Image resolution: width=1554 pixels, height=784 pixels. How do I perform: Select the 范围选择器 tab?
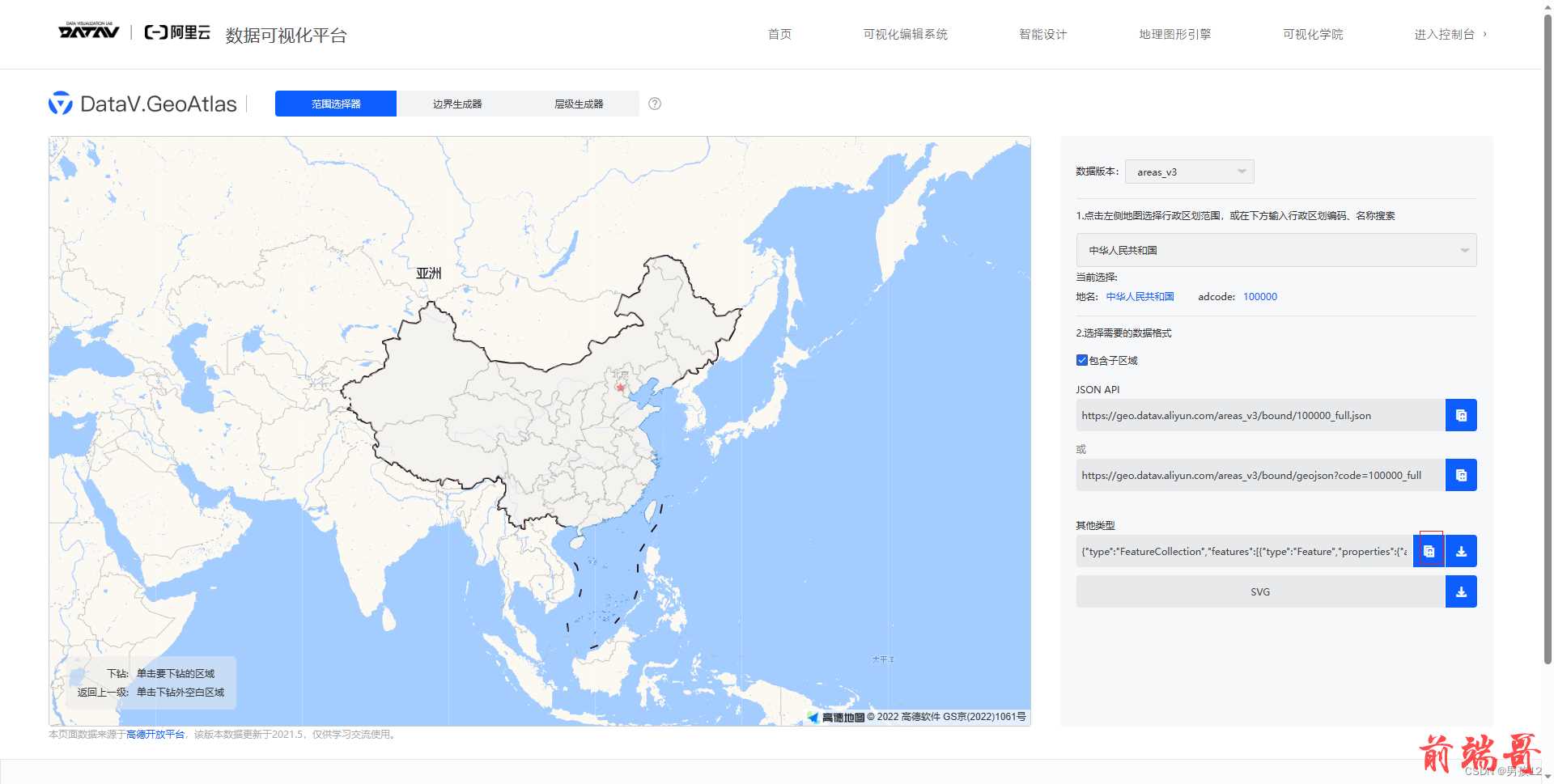tap(336, 104)
